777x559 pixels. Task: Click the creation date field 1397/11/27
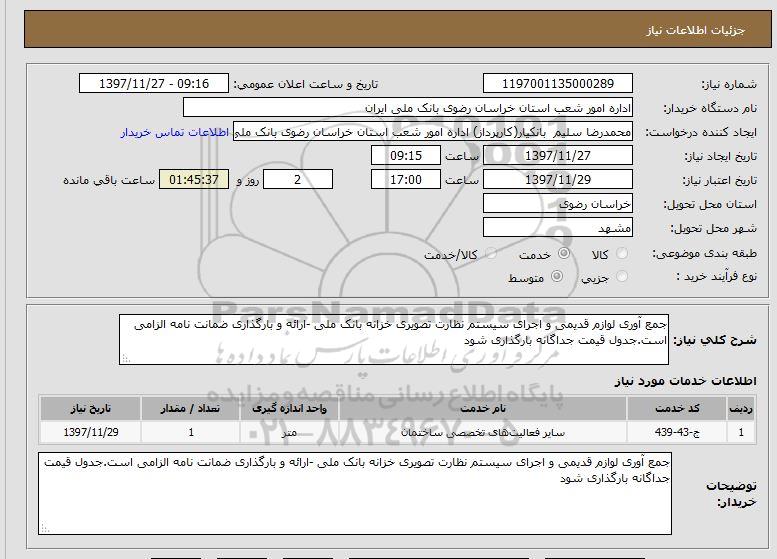click(x=558, y=156)
